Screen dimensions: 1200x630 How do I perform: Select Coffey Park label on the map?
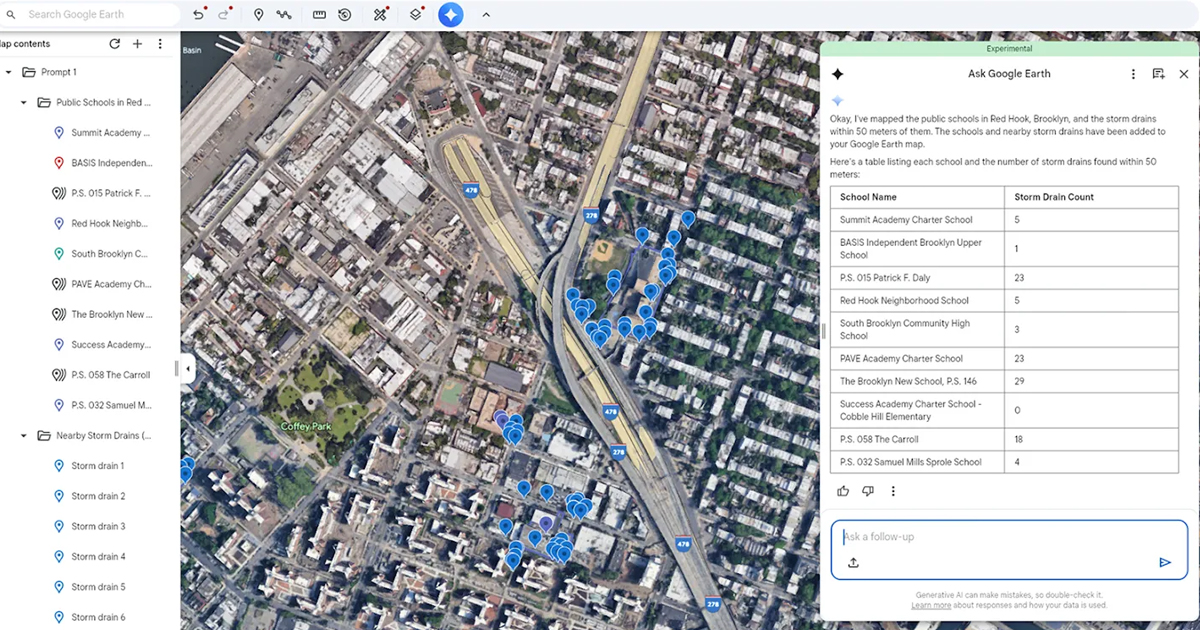(306, 426)
